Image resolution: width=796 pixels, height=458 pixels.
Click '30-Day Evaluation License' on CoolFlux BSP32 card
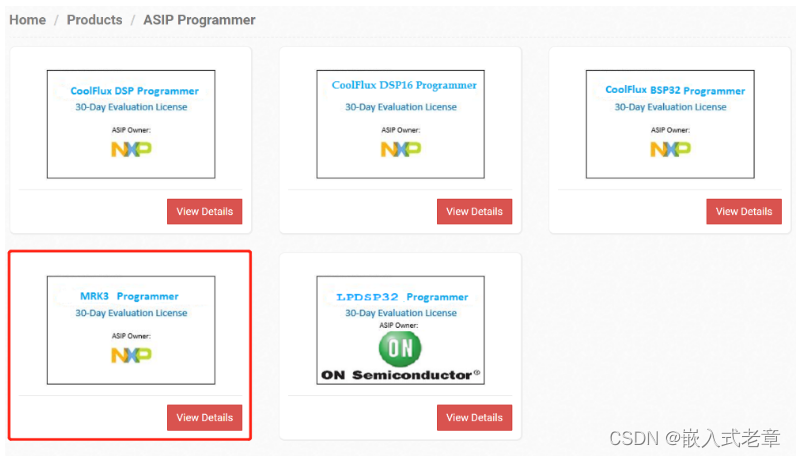[670, 107]
